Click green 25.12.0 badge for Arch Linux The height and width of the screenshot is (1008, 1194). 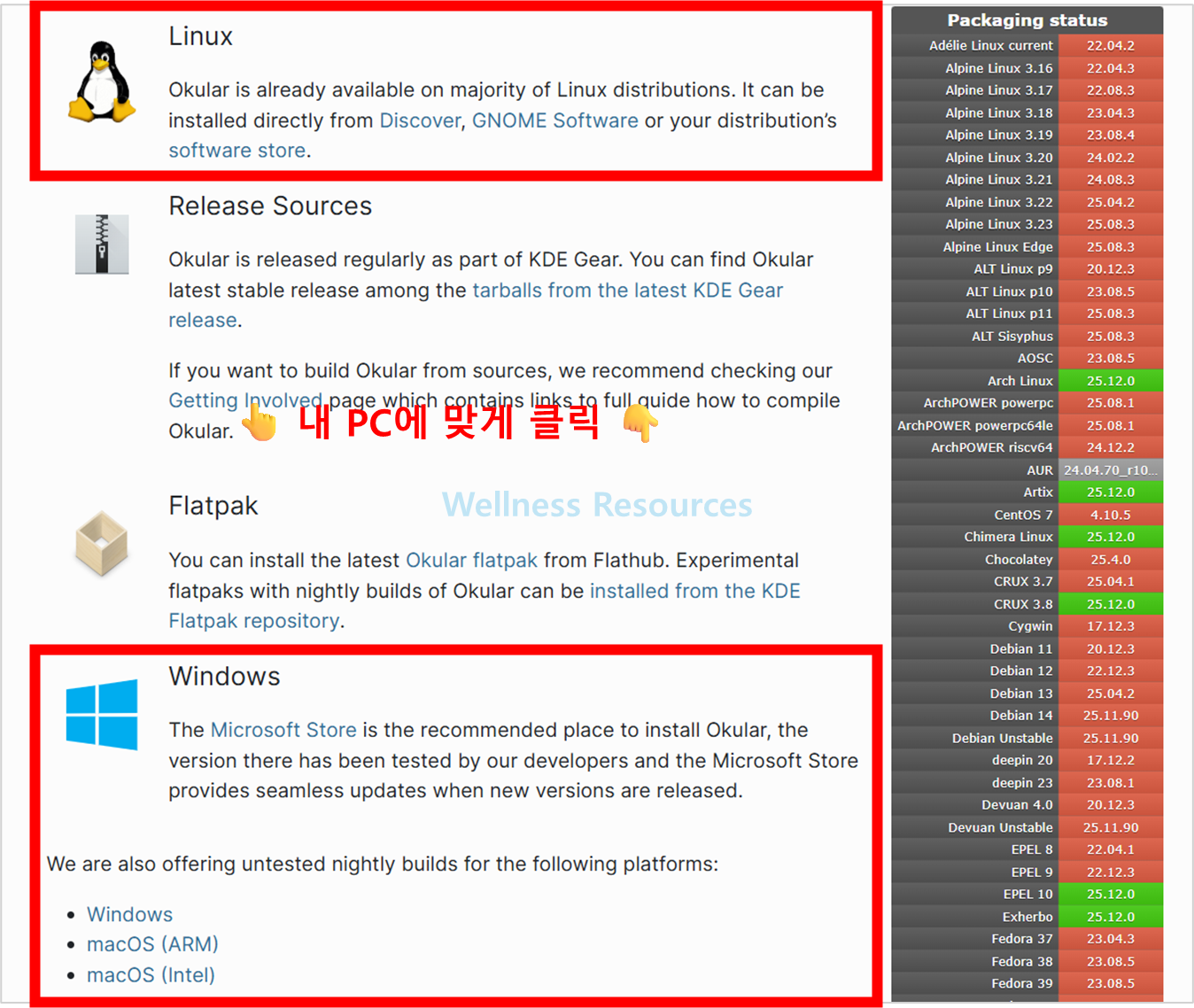1111,381
